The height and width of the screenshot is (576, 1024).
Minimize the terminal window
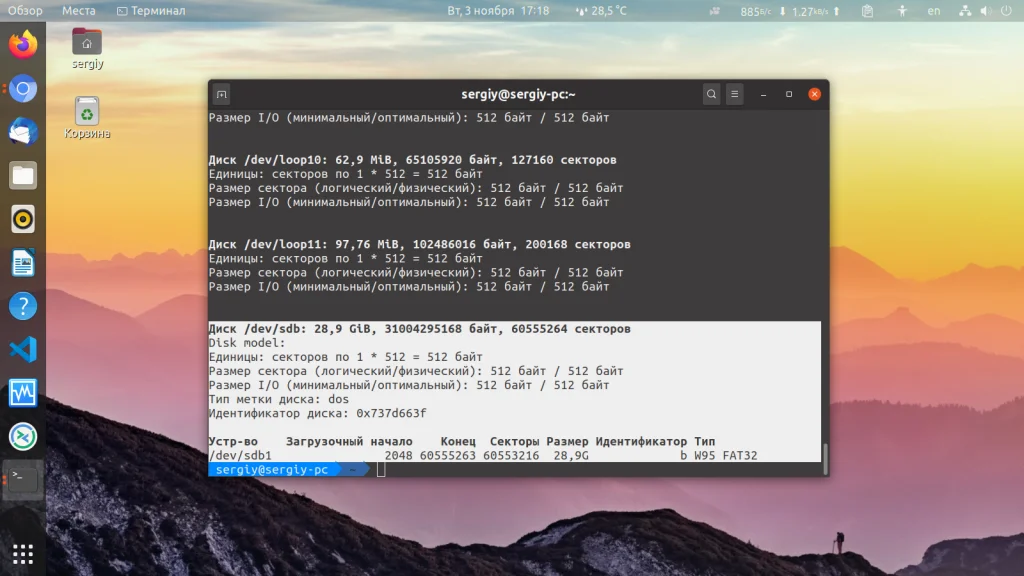point(763,94)
